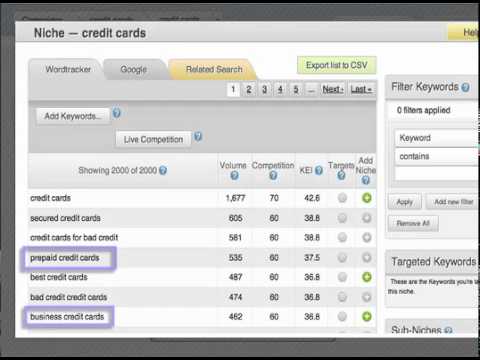Switch to the Related Search tab
The width and height of the screenshot is (480, 360).
pos(214,69)
